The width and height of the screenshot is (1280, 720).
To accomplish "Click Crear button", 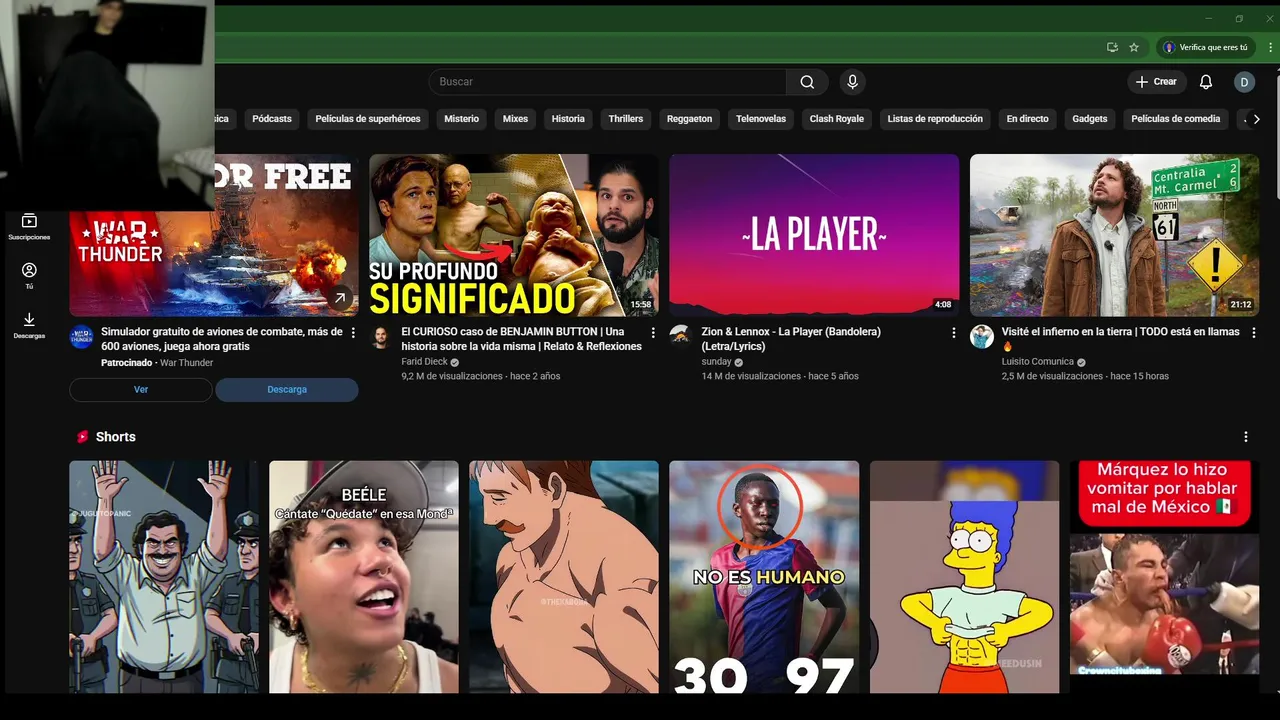I will (1156, 82).
